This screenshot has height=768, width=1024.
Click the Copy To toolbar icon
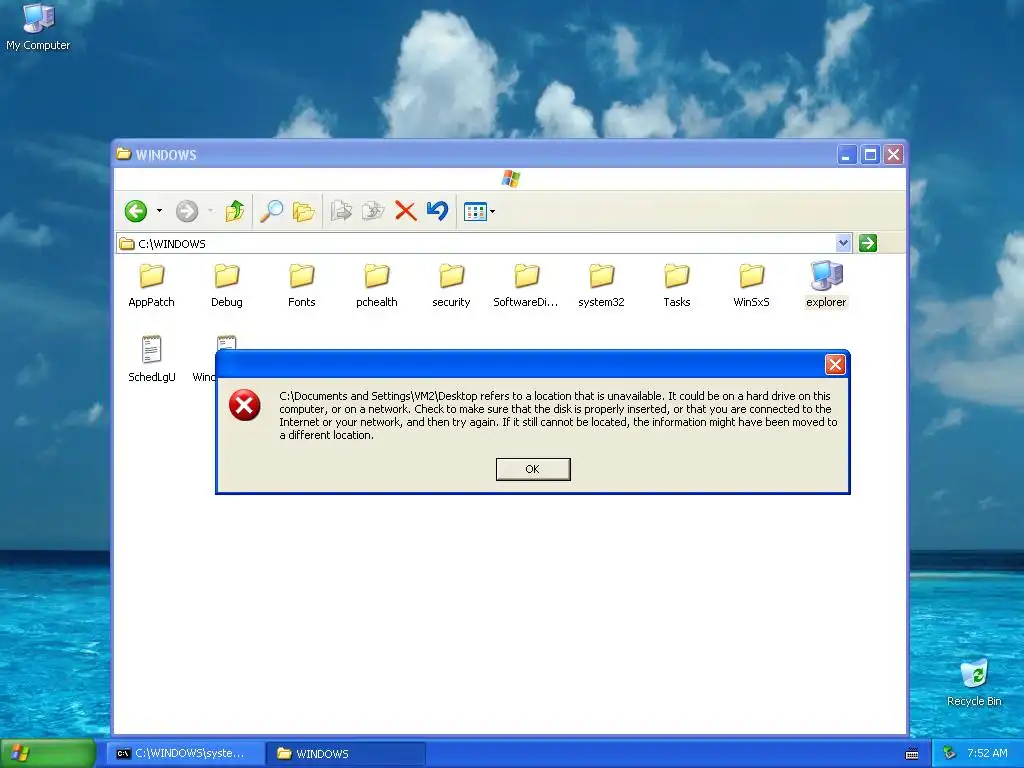pos(373,211)
